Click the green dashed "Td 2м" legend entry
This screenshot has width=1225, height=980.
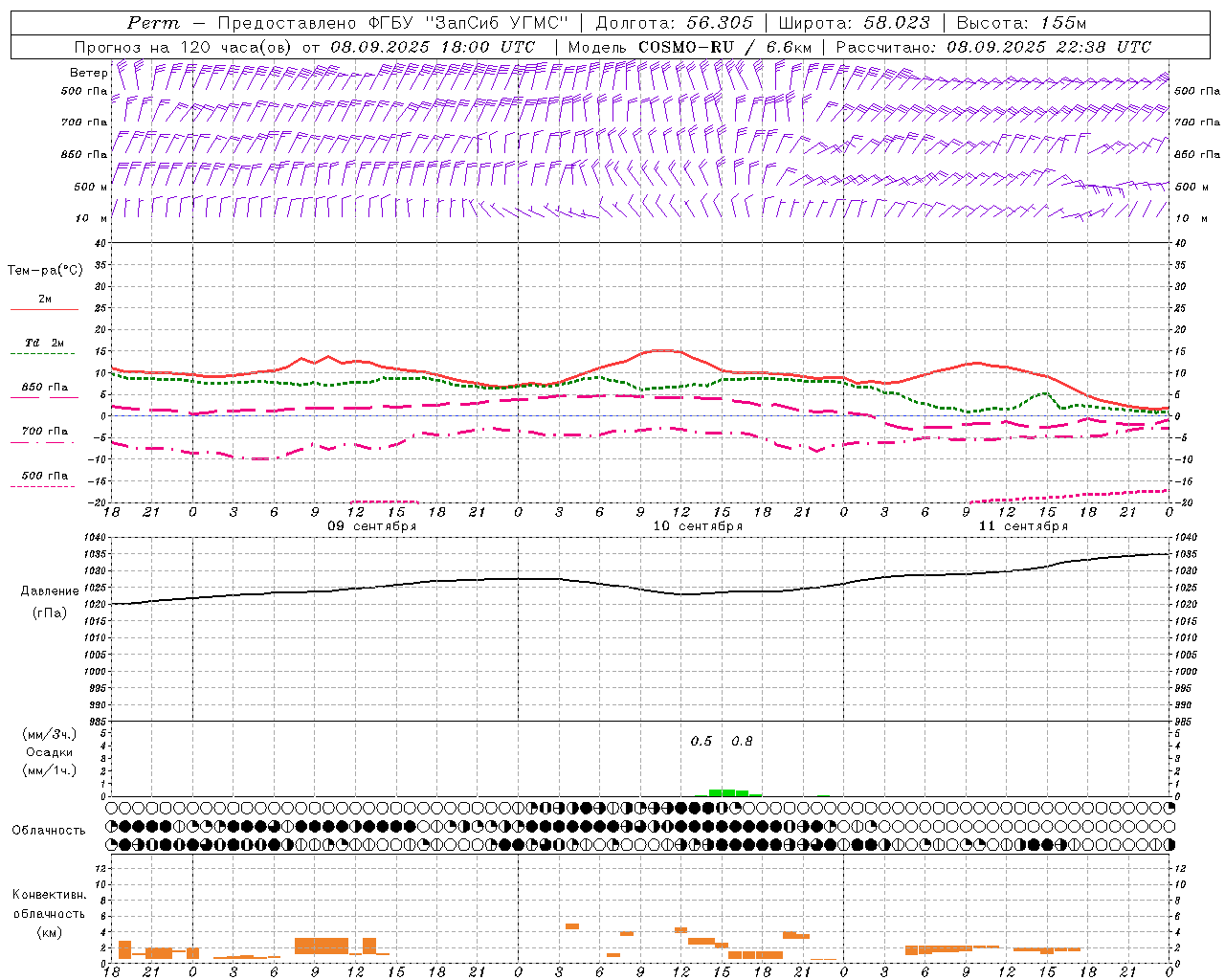(44, 347)
